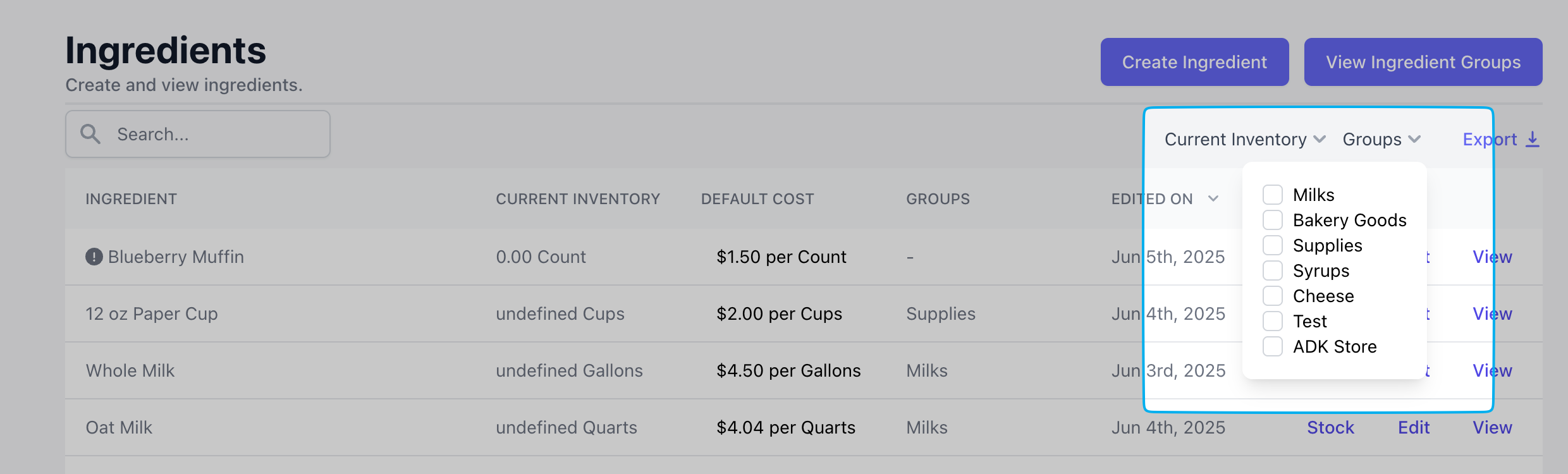Image resolution: width=1568 pixels, height=474 pixels.
Task: Open View Ingredient Groups
Action: pos(1423,62)
